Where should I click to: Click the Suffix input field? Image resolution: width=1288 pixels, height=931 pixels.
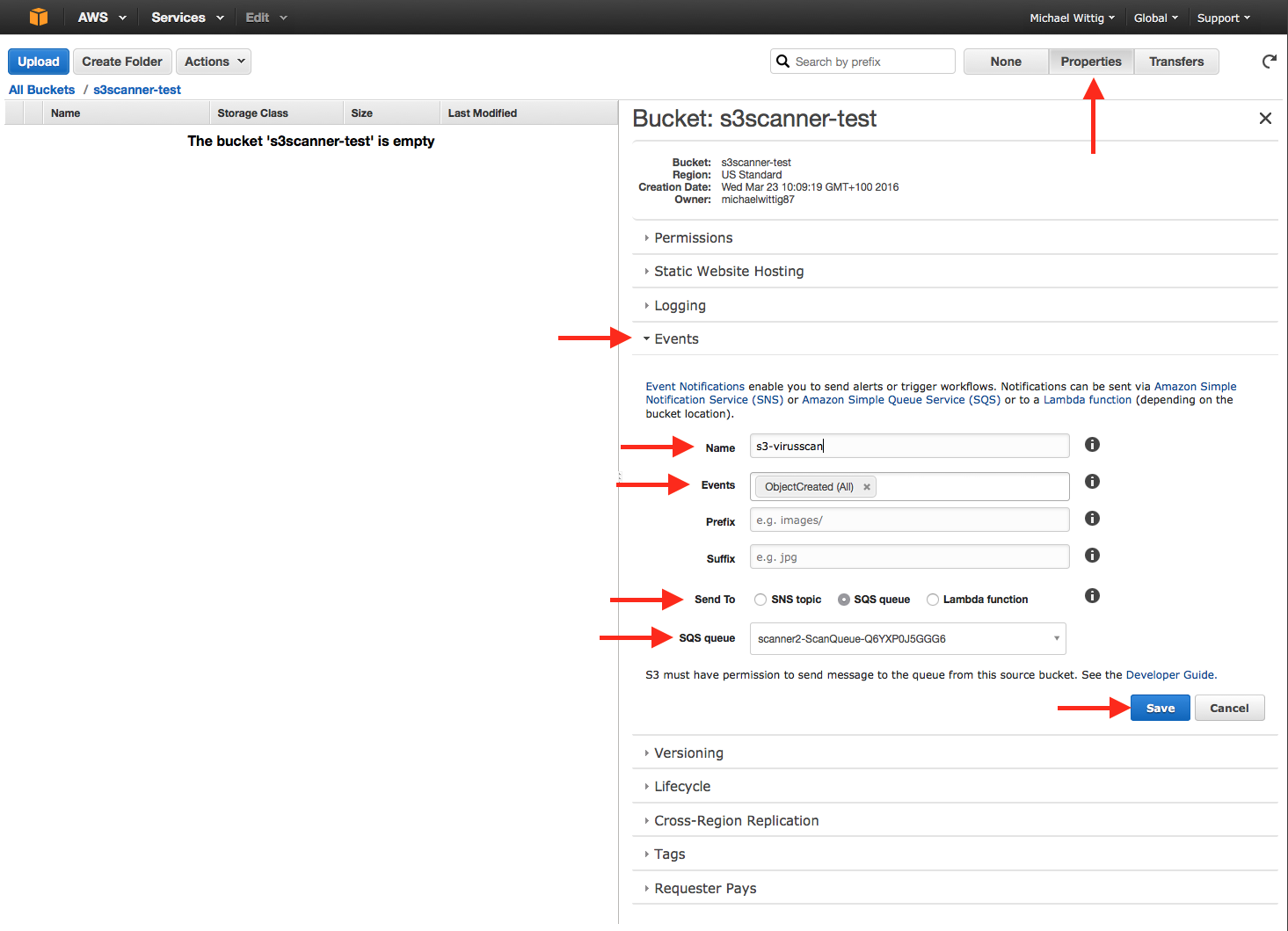pos(910,556)
